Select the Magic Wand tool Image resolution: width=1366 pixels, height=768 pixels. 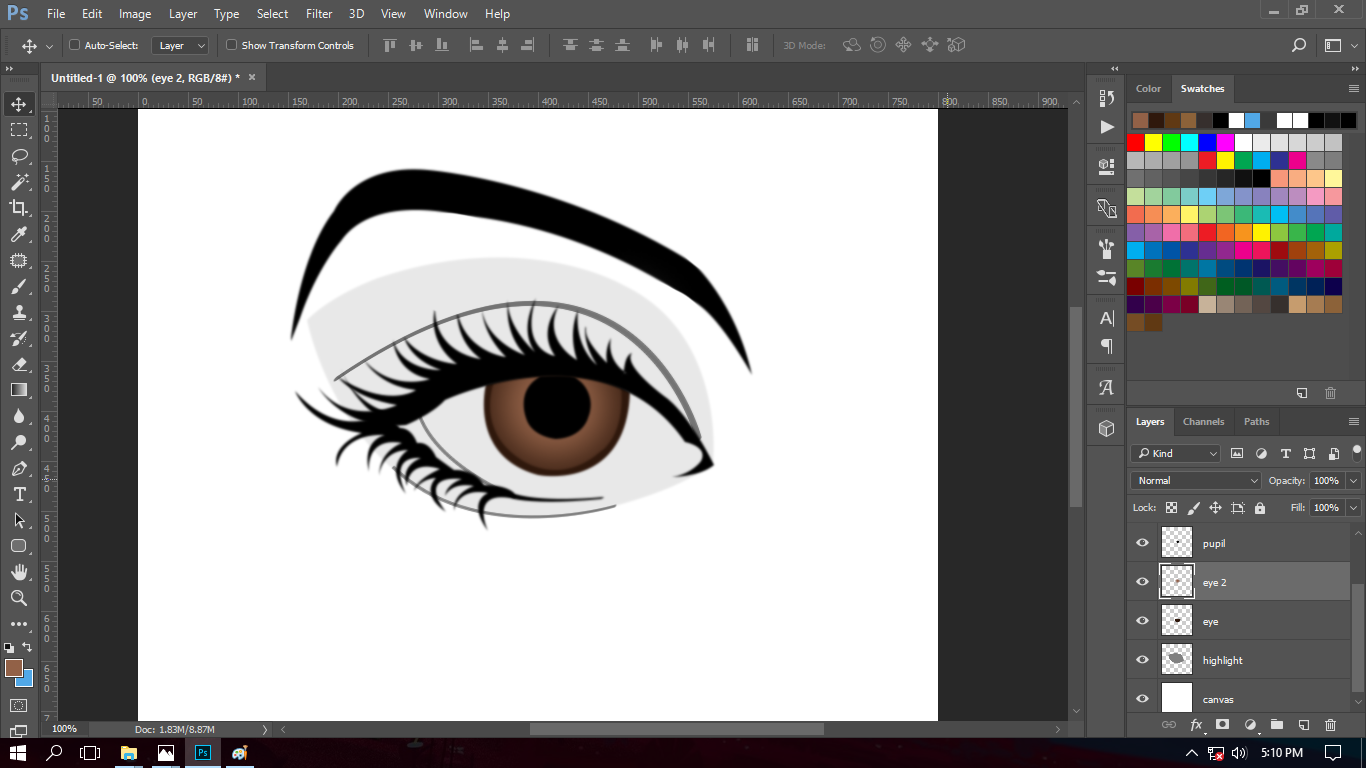click(19, 182)
